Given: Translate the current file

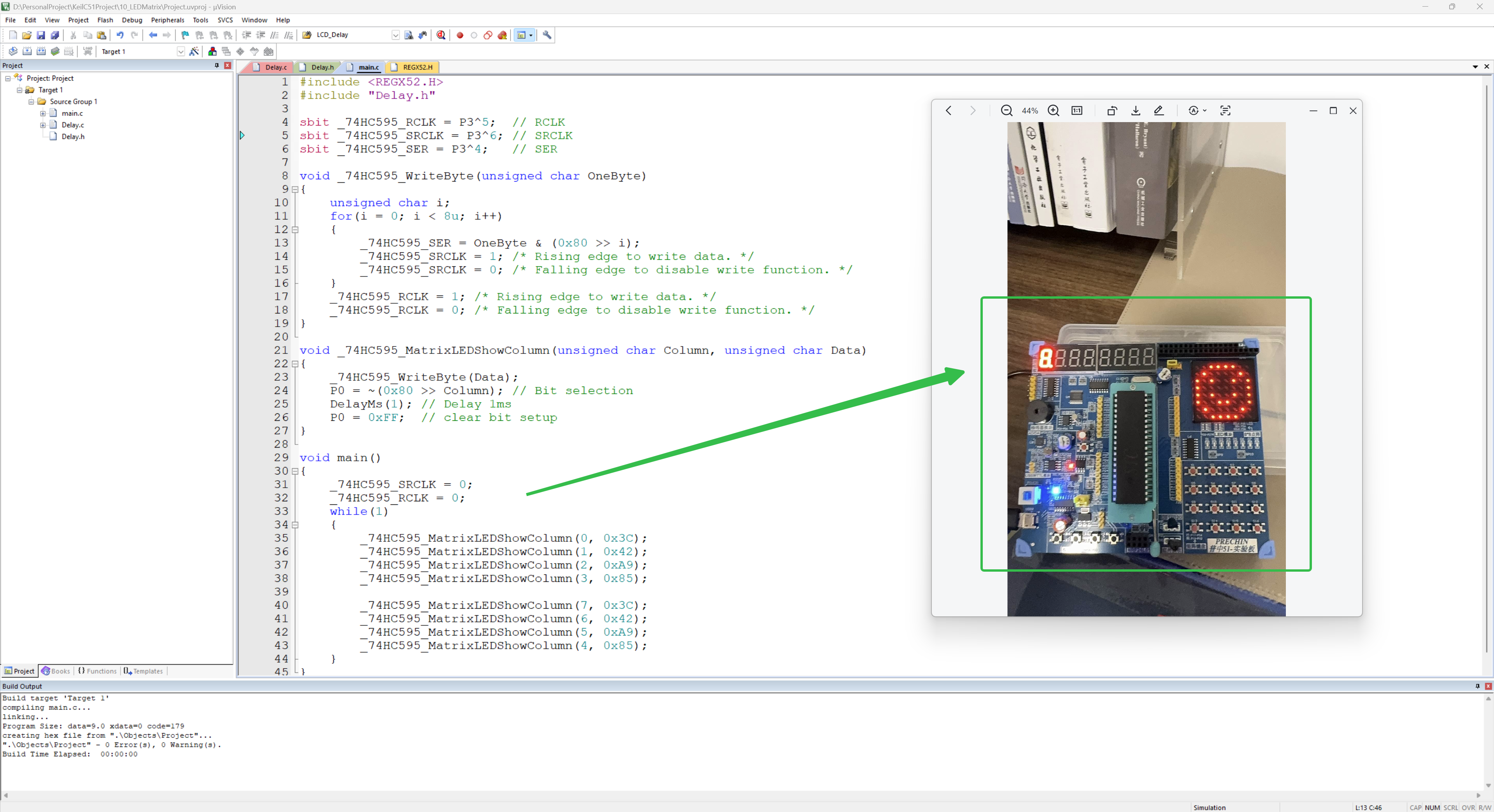Looking at the screenshot, I should 13,52.
